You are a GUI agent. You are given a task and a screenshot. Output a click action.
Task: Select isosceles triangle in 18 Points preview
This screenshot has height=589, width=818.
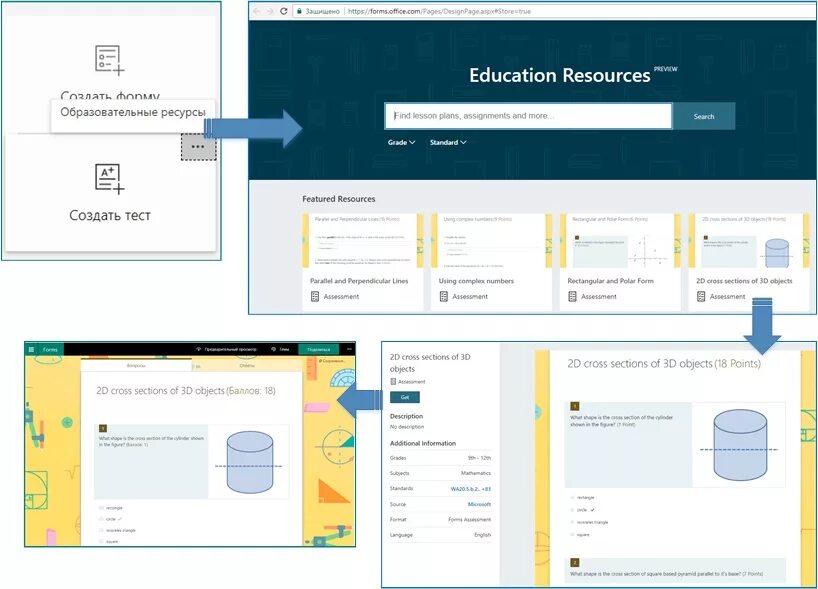[572, 522]
